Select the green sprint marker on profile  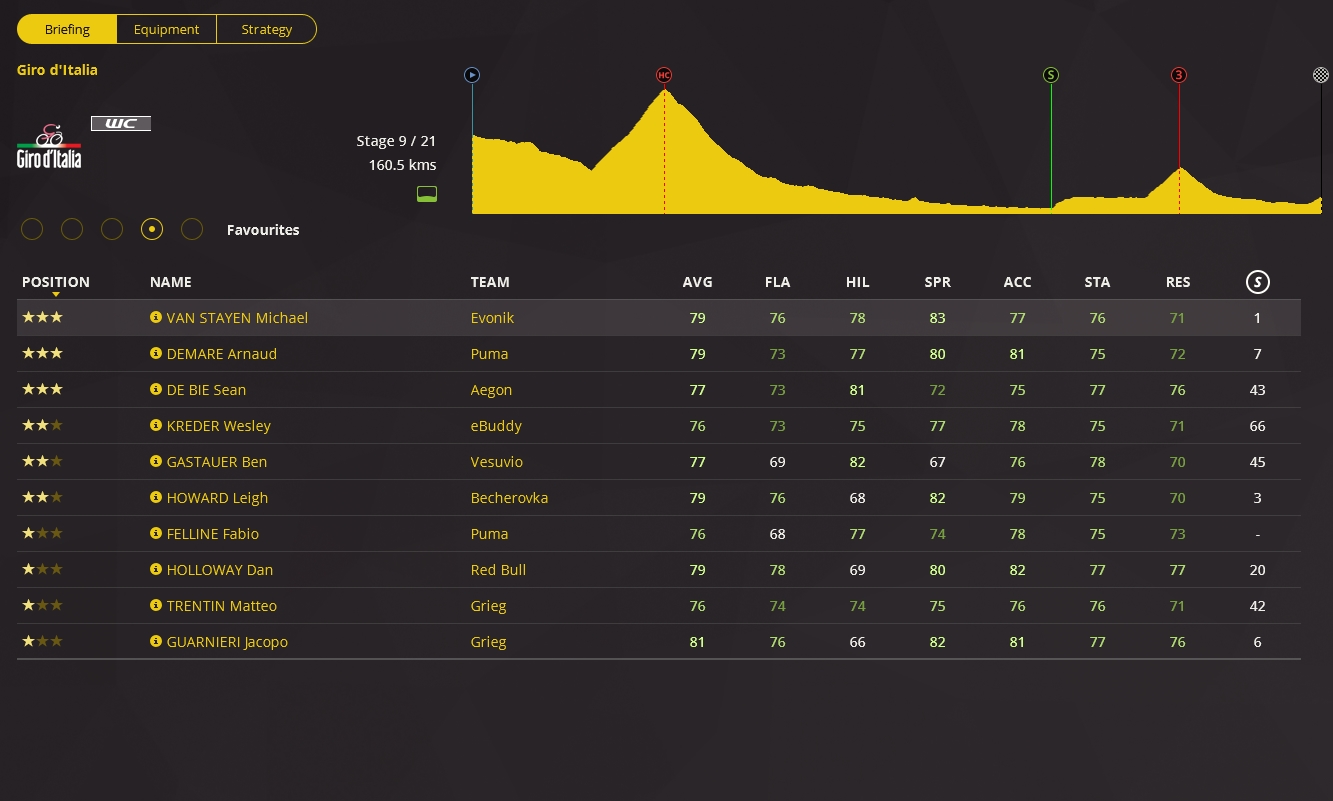(x=1051, y=75)
